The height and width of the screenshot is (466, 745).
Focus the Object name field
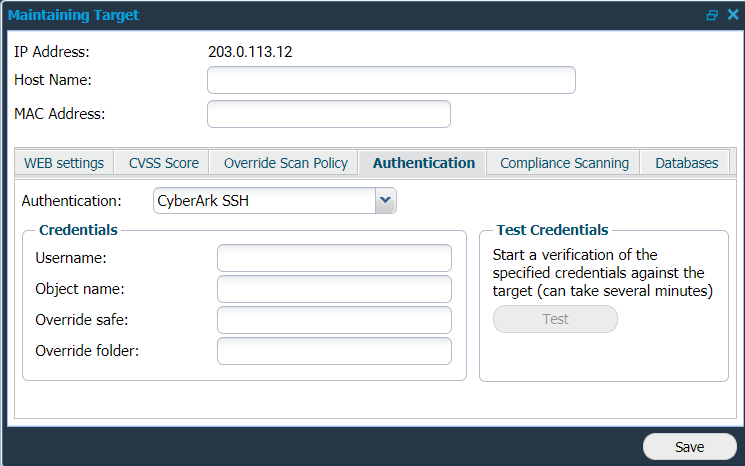click(x=334, y=289)
